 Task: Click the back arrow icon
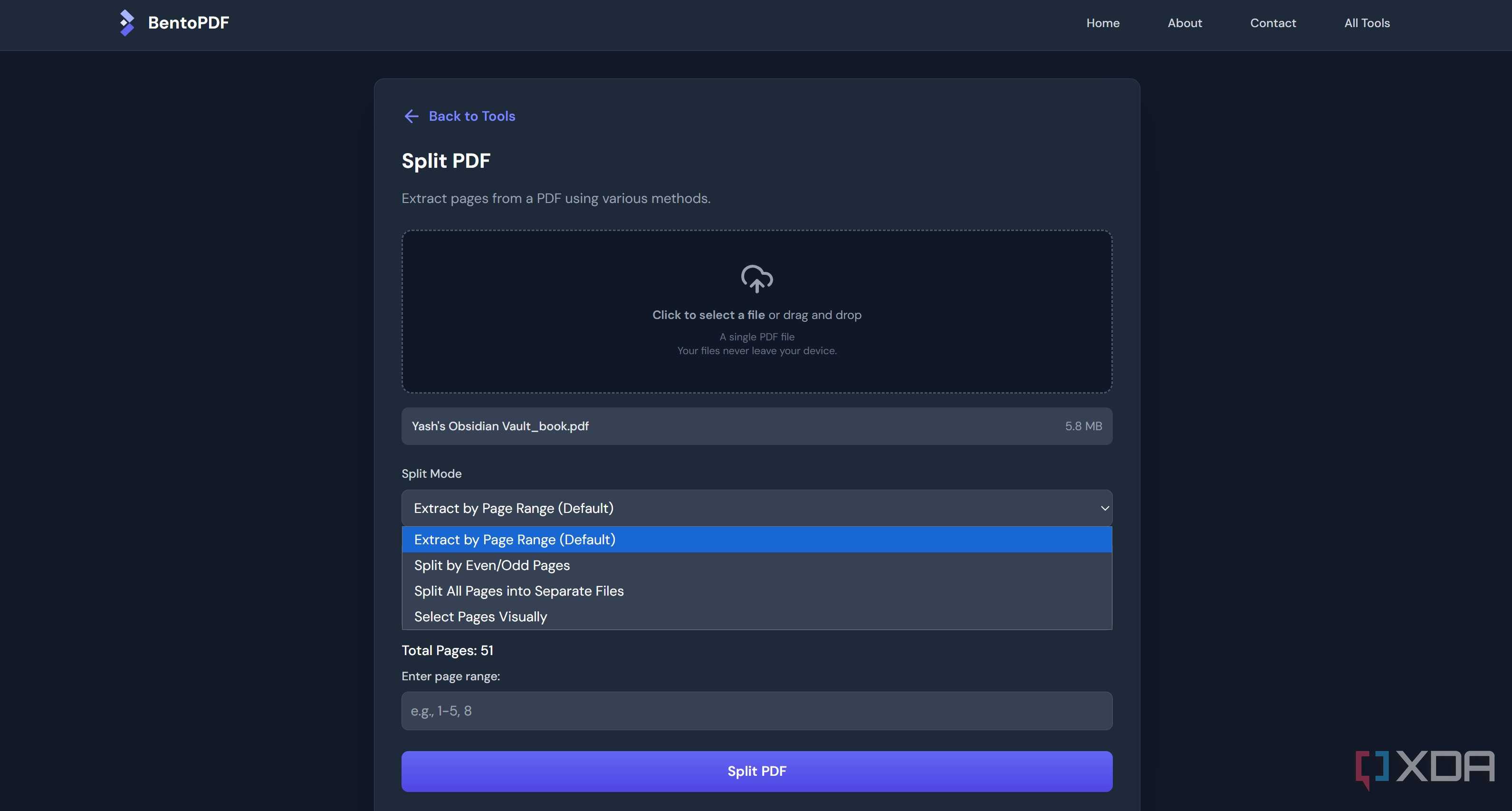[x=411, y=116]
